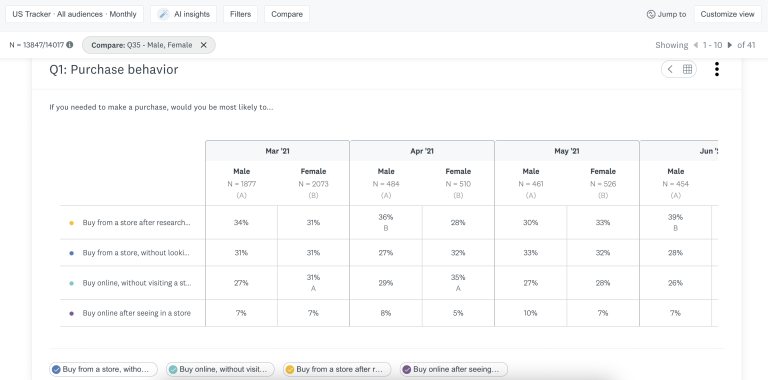Click the blue dot for 'Buy from a store, without looki..'

pos(72,253)
